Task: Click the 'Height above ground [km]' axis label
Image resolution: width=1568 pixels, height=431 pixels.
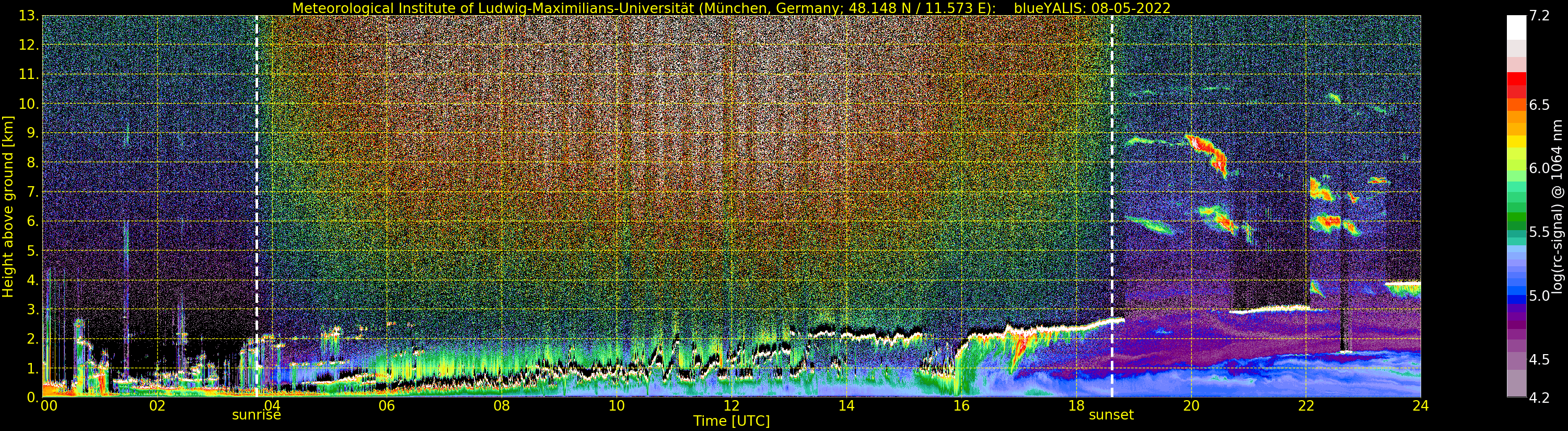Action: click(x=8, y=206)
